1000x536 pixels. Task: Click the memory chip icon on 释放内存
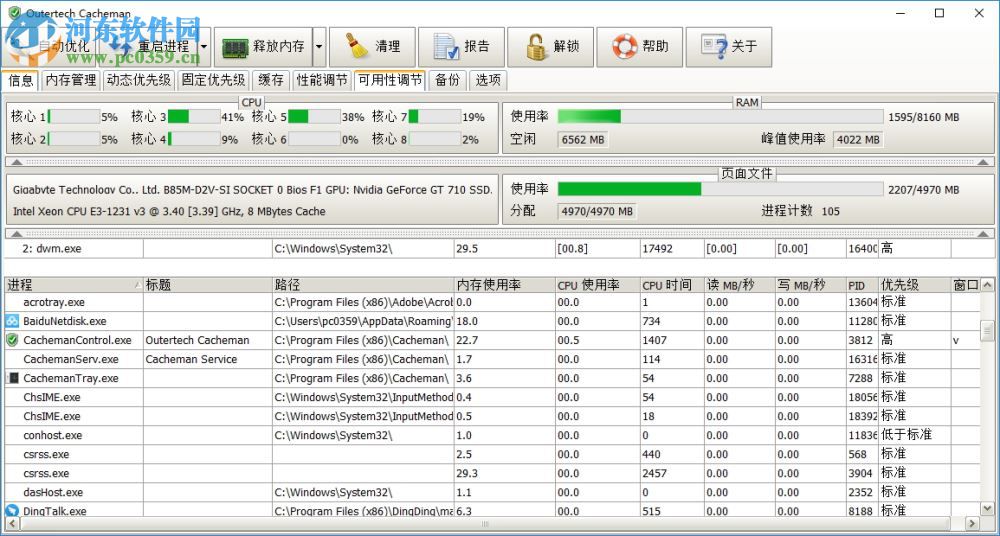click(234, 47)
